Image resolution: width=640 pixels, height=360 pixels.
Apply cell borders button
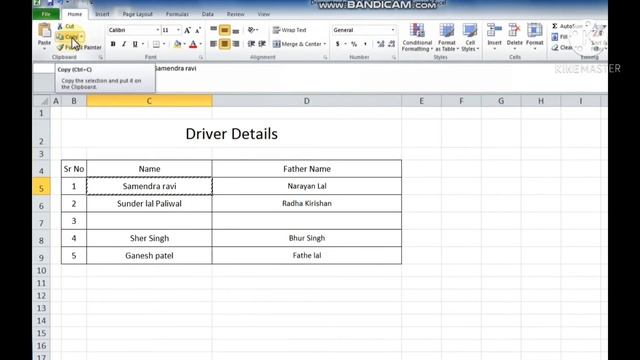[x=156, y=44]
